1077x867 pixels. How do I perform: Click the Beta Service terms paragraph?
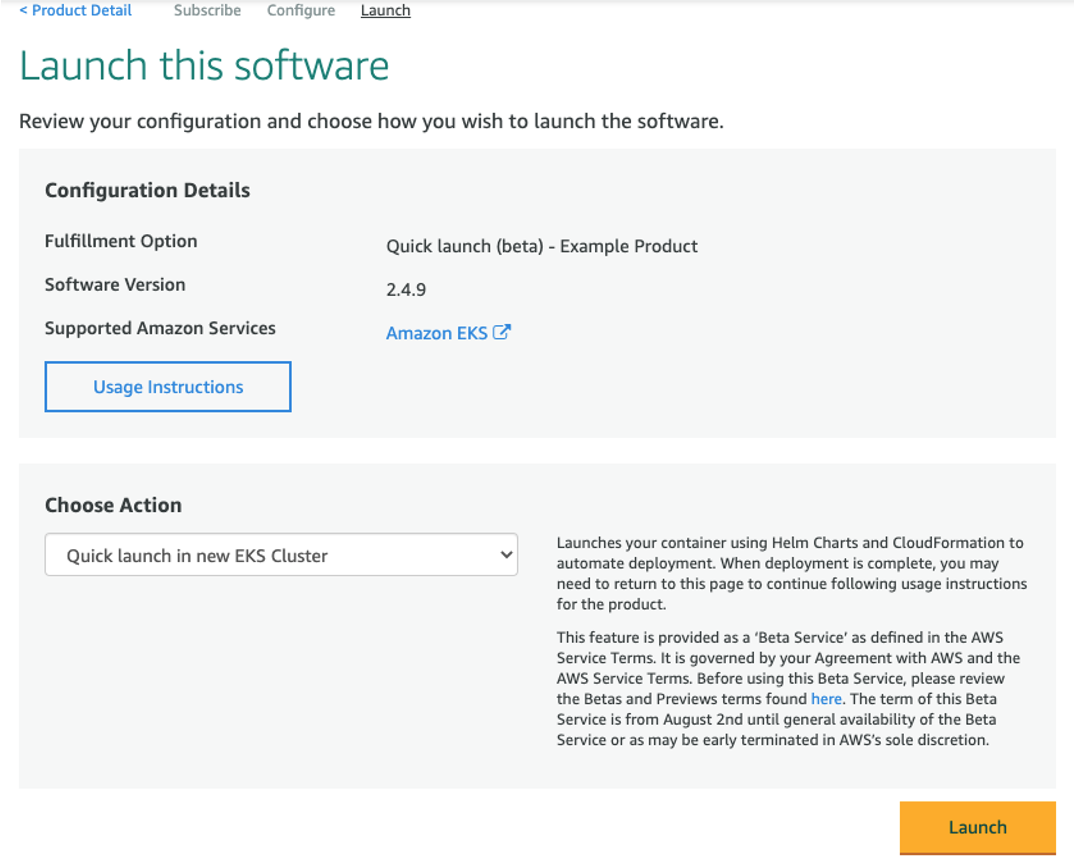789,688
